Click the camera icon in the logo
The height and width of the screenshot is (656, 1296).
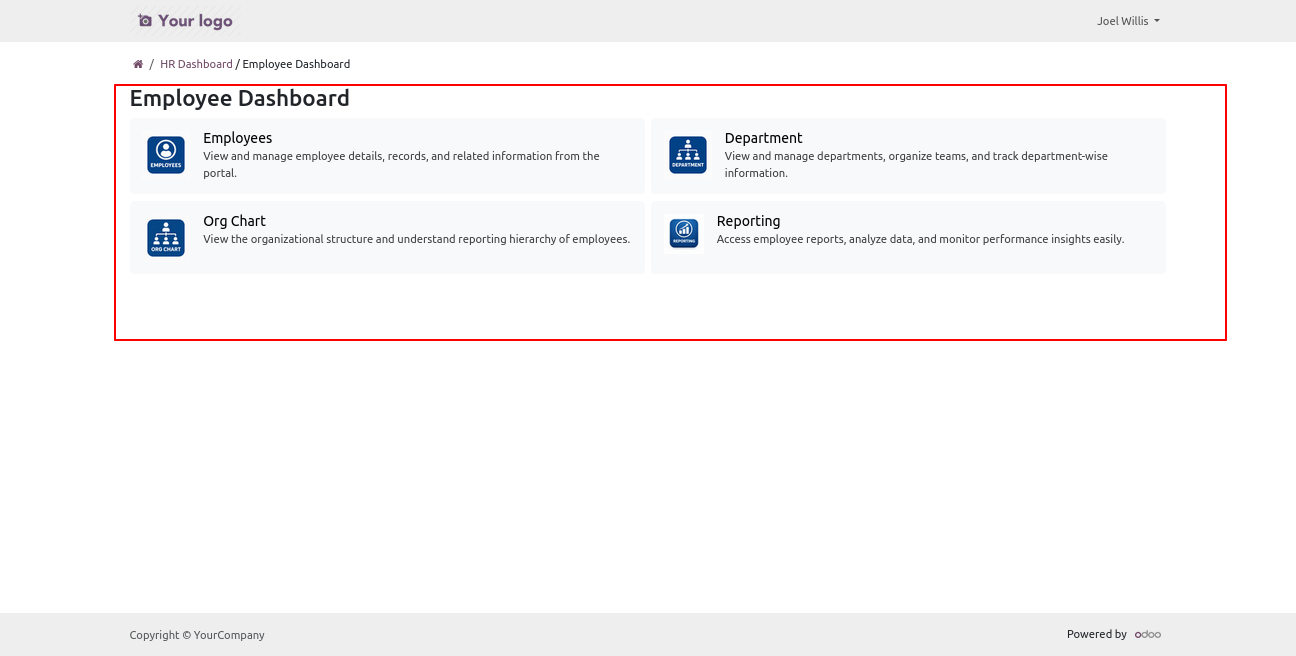tap(145, 21)
